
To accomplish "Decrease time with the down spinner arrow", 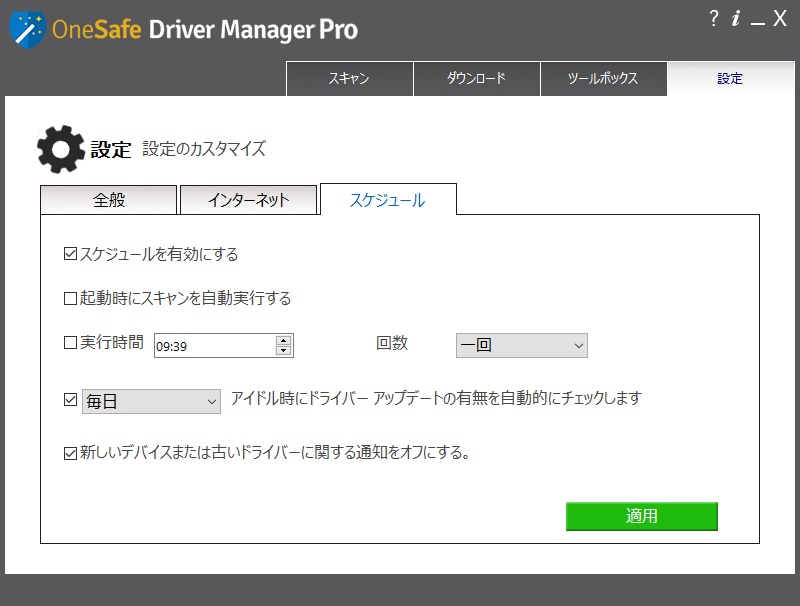I will click(284, 351).
